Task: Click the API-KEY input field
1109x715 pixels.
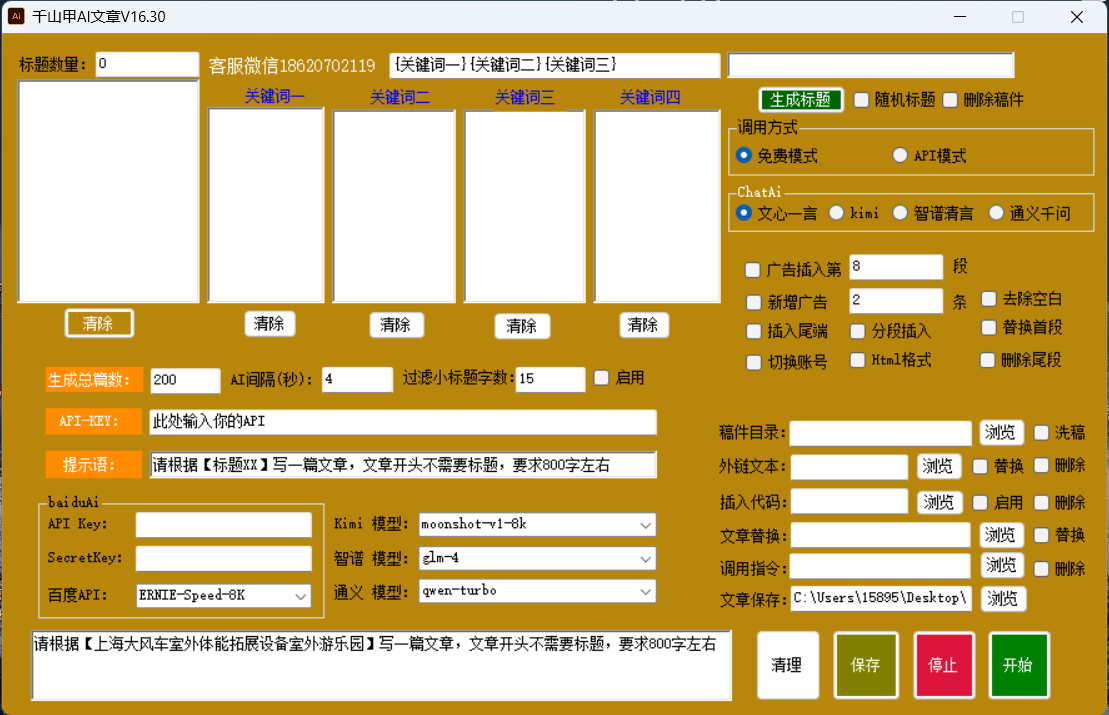Action: pos(402,422)
